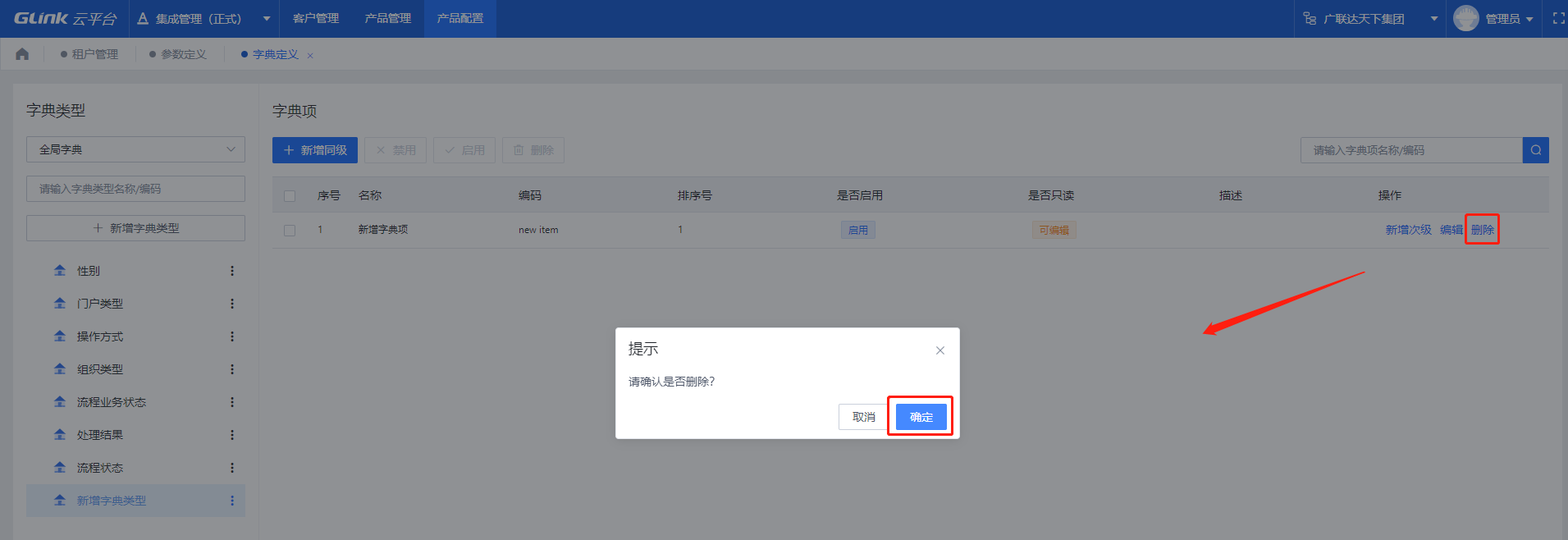The width and height of the screenshot is (1568, 540).
Task: Close the 提示 dialog with the X
Action: point(940,350)
